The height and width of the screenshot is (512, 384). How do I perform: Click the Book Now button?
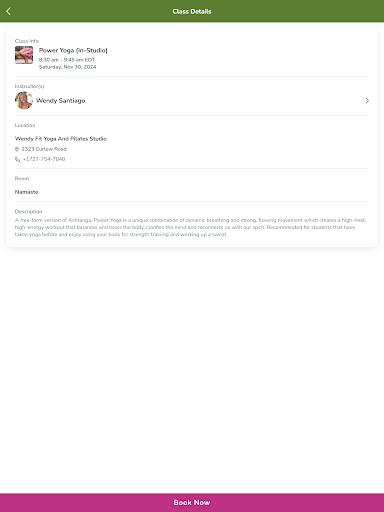192,503
